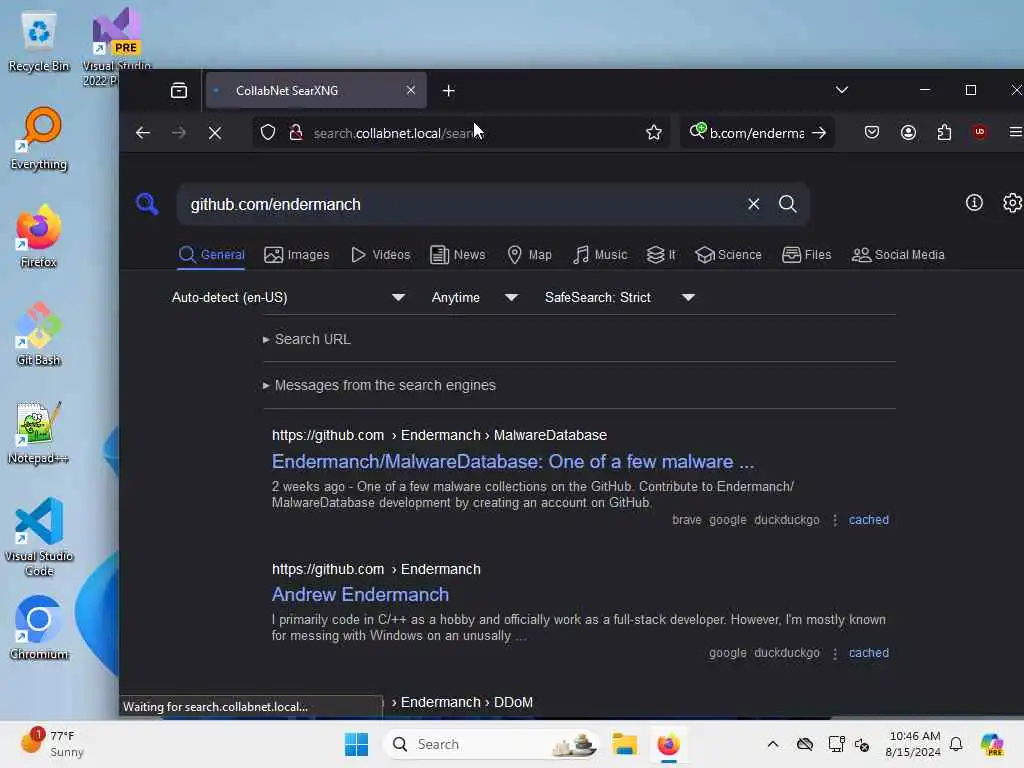Expand Messages from the search engines

[379, 385]
